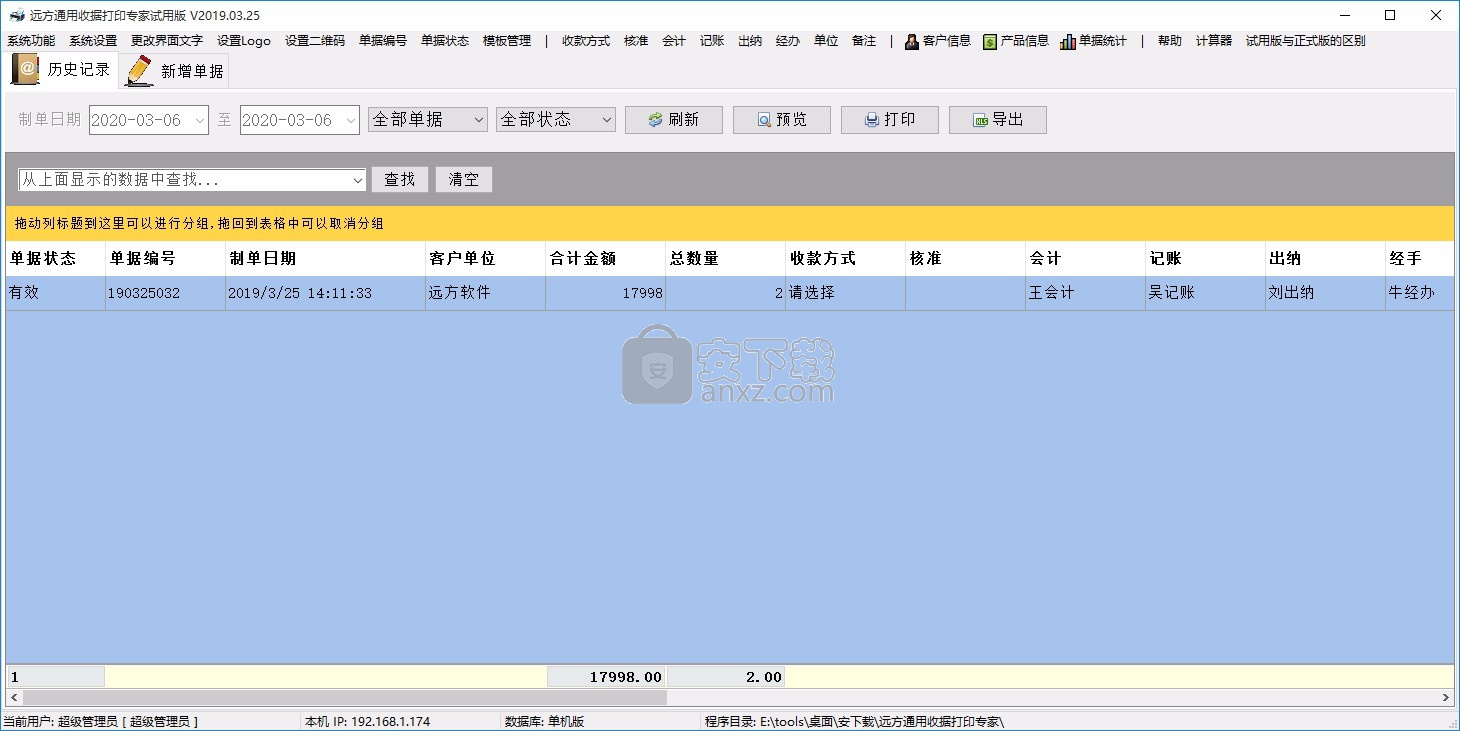The image size is (1460, 731).
Task: Open the 设置Logo menu
Action: click(x=244, y=41)
